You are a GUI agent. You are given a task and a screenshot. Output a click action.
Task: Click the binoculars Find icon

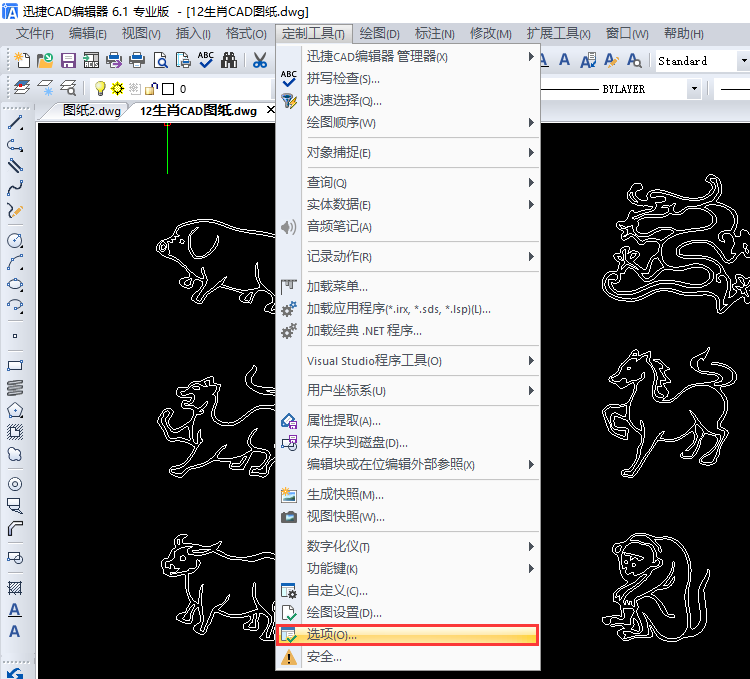229,60
